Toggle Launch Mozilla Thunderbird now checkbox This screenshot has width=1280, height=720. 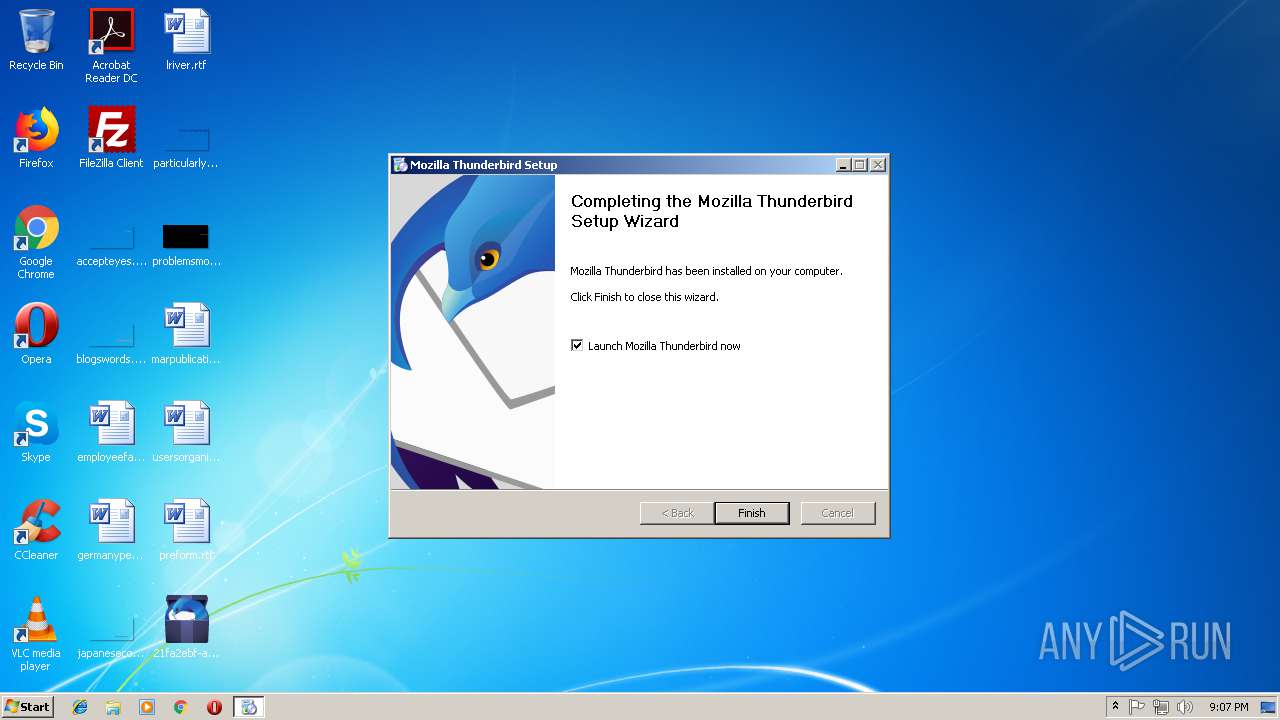pyautogui.click(x=577, y=345)
